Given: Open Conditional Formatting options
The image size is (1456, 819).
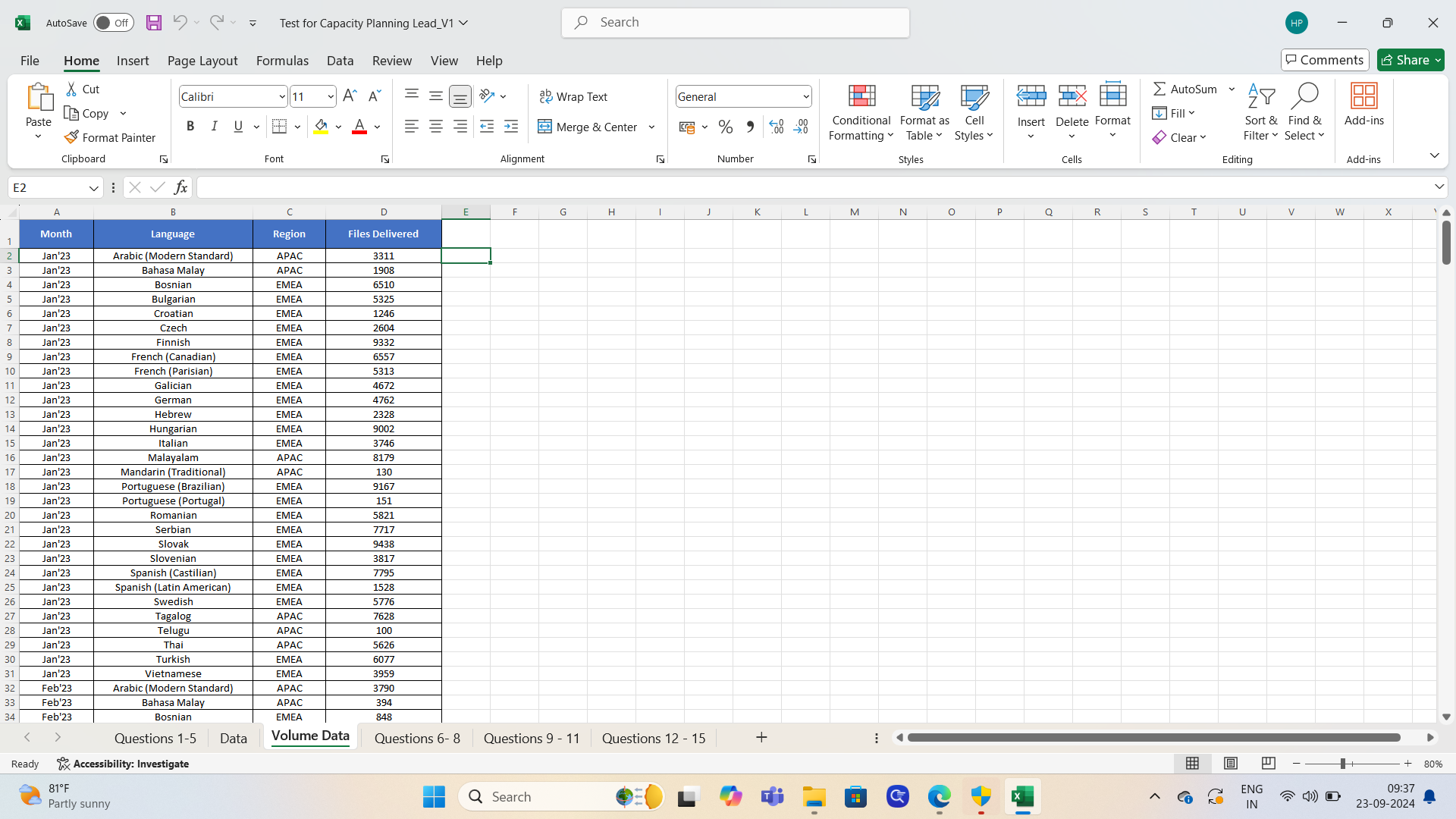Looking at the screenshot, I should click(860, 112).
